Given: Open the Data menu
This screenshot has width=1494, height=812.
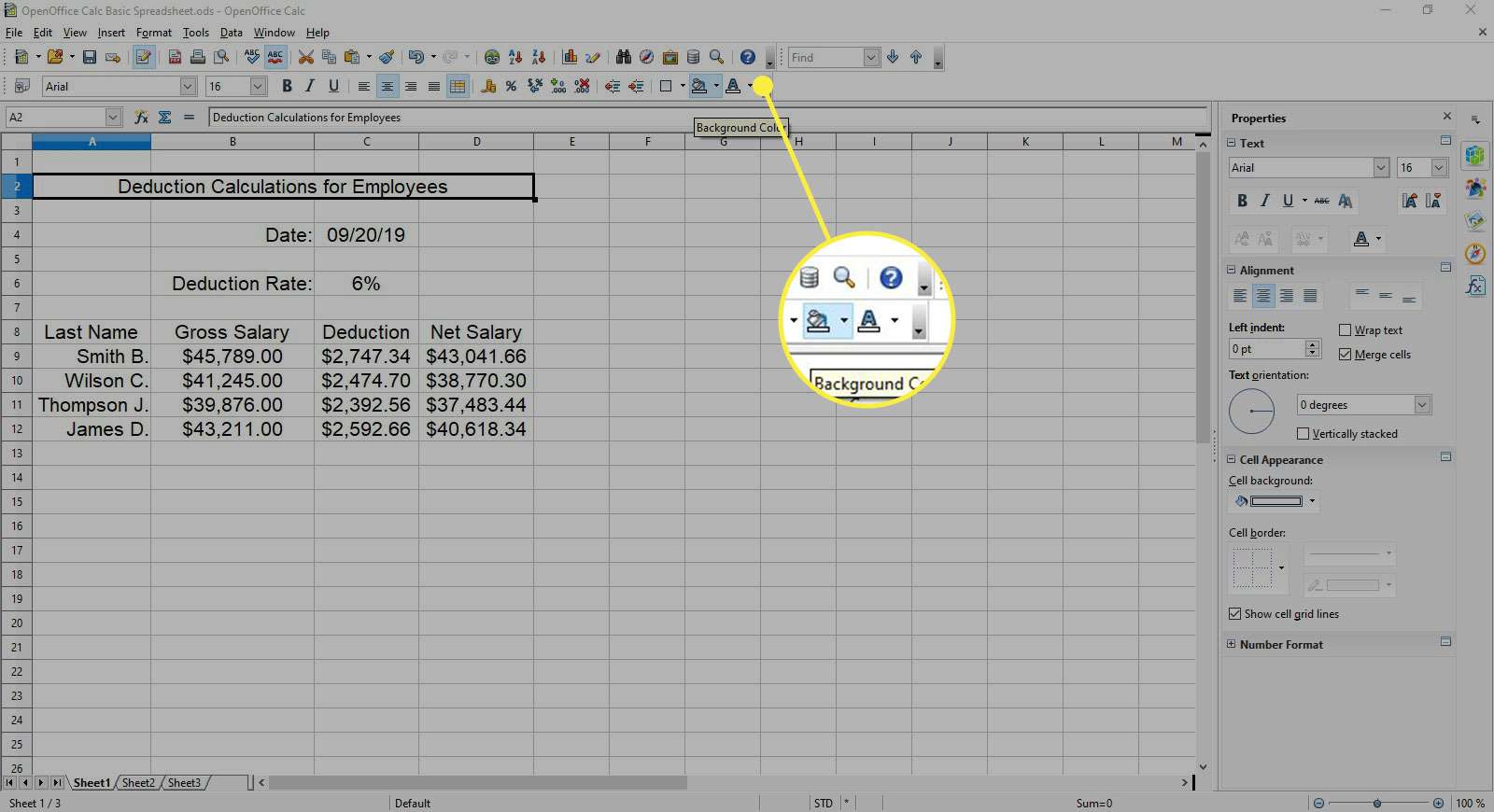Looking at the screenshot, I should tap(231, 32).
